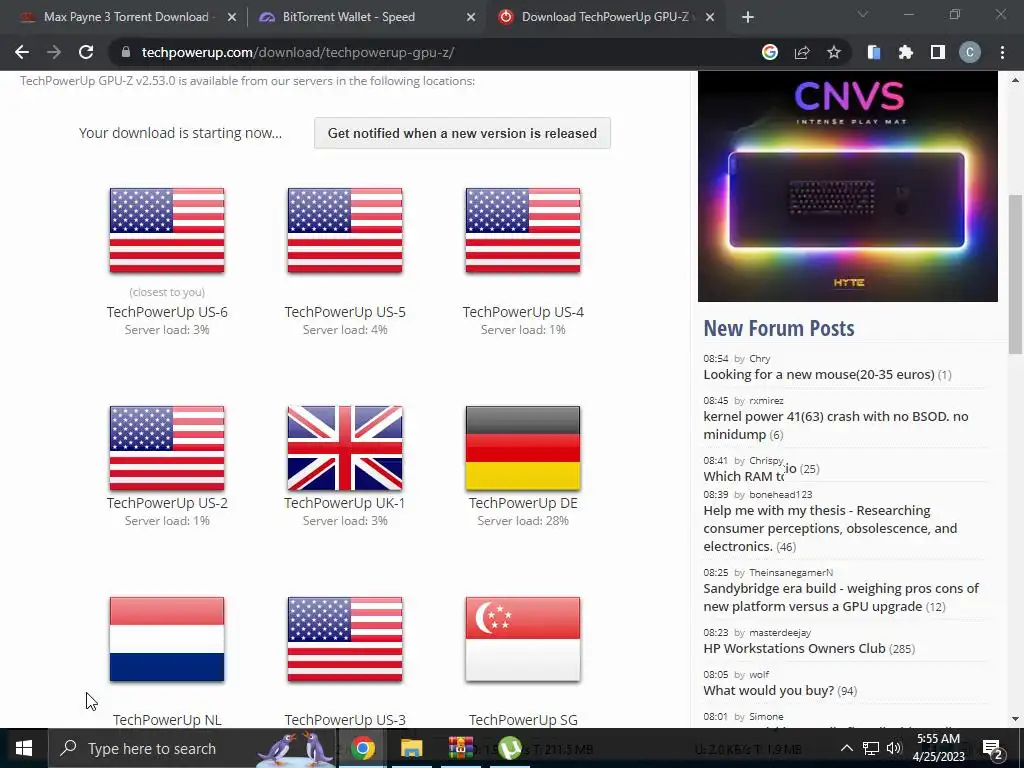
Task: Open a new browser tab
Action: tap(748, 17)
